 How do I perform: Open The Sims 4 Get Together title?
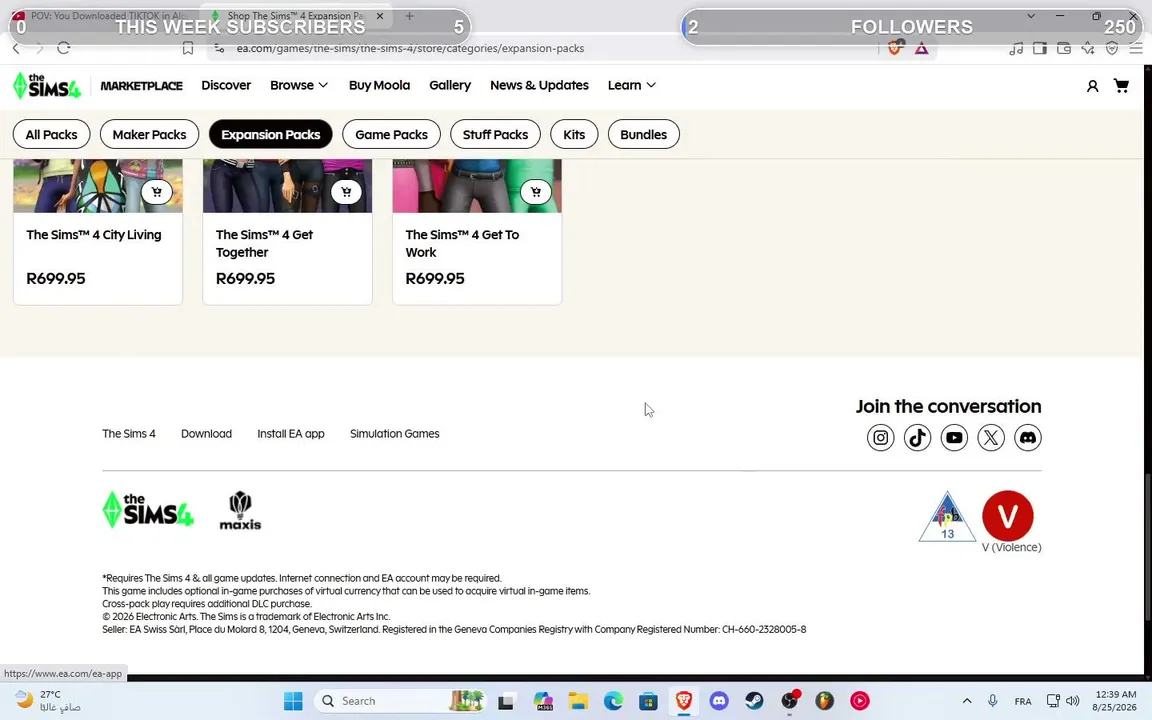click(264, 243)
